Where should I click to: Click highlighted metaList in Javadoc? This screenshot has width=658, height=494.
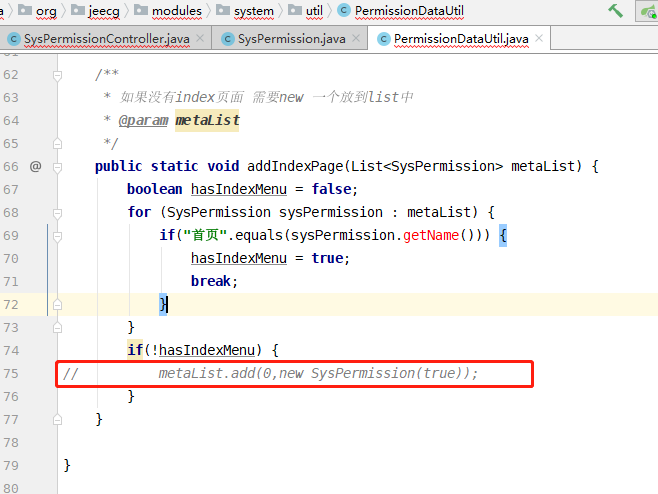coord(207,120)
